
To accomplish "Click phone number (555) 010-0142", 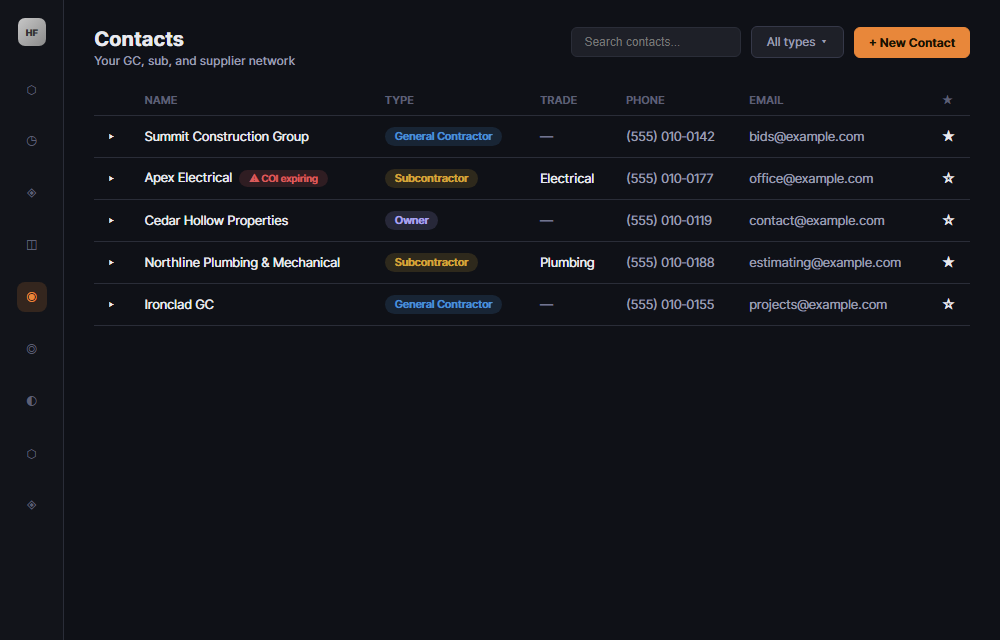I will tap(670, 136).
